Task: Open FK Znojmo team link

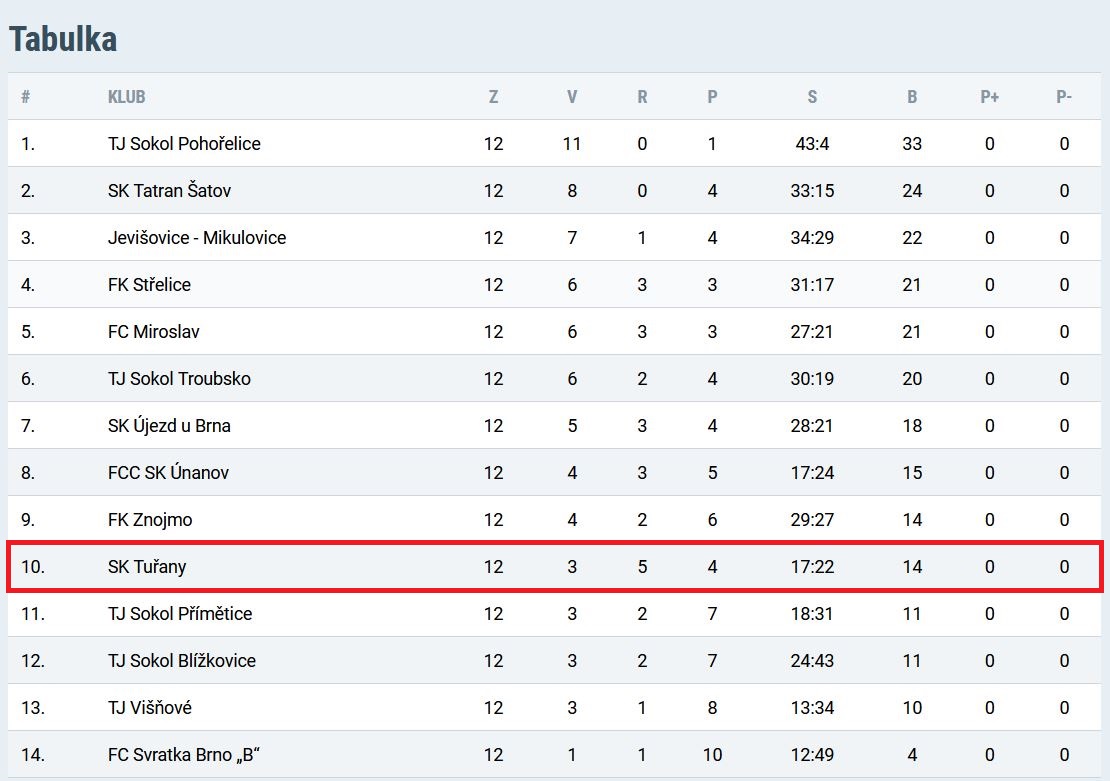Action: [150, 520]
